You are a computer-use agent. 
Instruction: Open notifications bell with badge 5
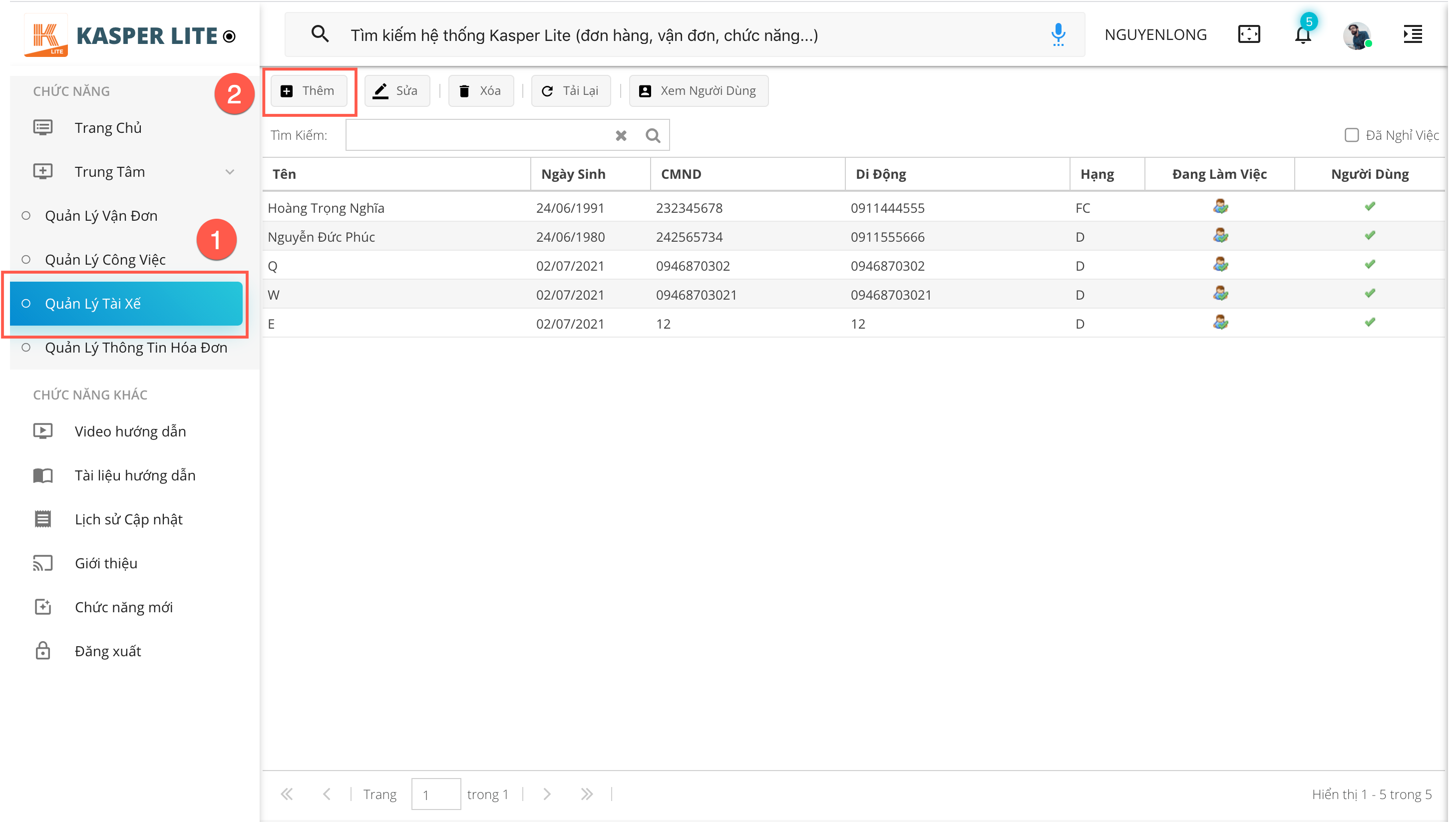pyautogui.click(x=1302, y=35)
